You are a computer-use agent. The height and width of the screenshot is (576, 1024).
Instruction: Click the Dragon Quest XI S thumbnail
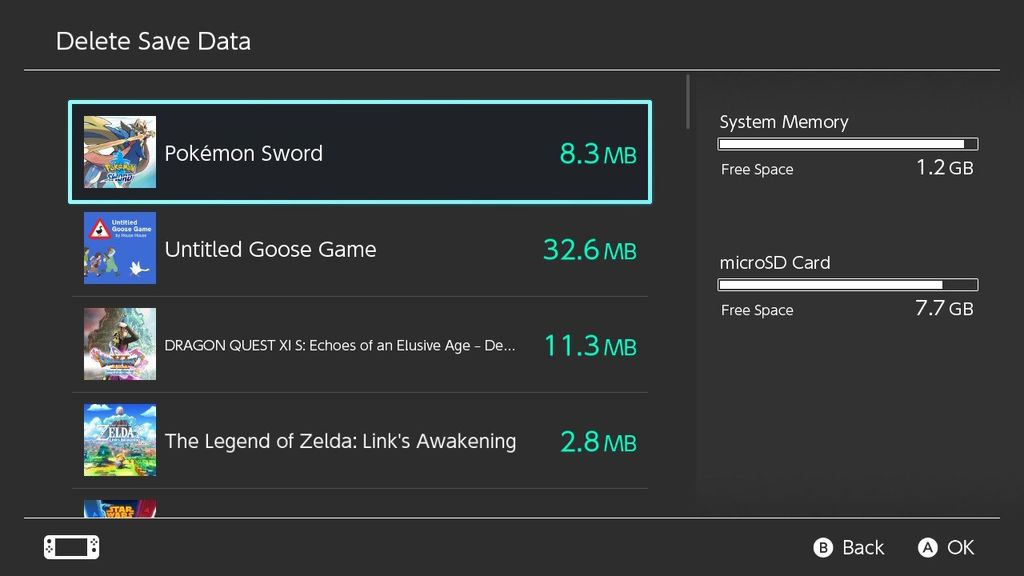pyautogui.click(x=120, y=344)
